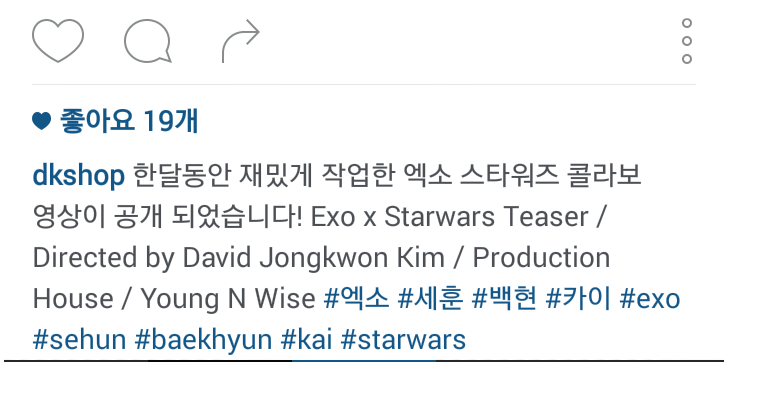Open the three-dot more options menu
The width and height of the screenshot is (776, 416).
click(x=686, y=41)
